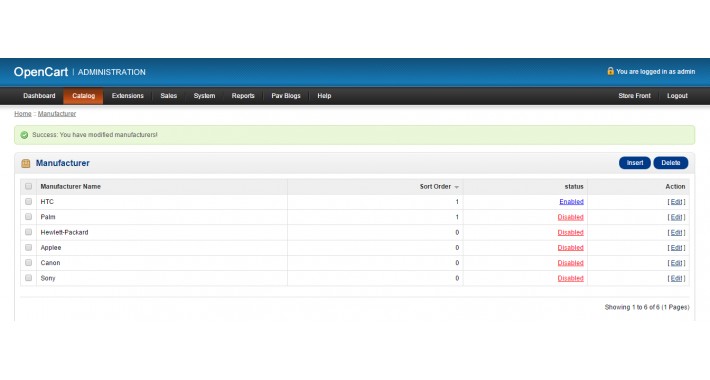
Task: Toggle Applee's Disabled status link
Action: [x=571, y=248]
